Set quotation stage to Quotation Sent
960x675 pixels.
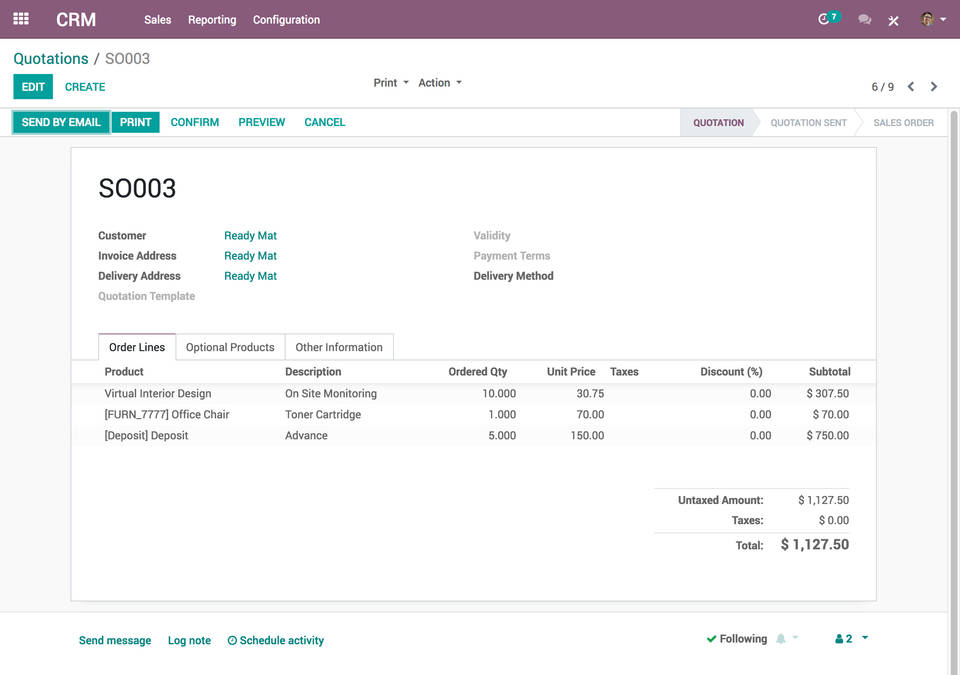806,121
